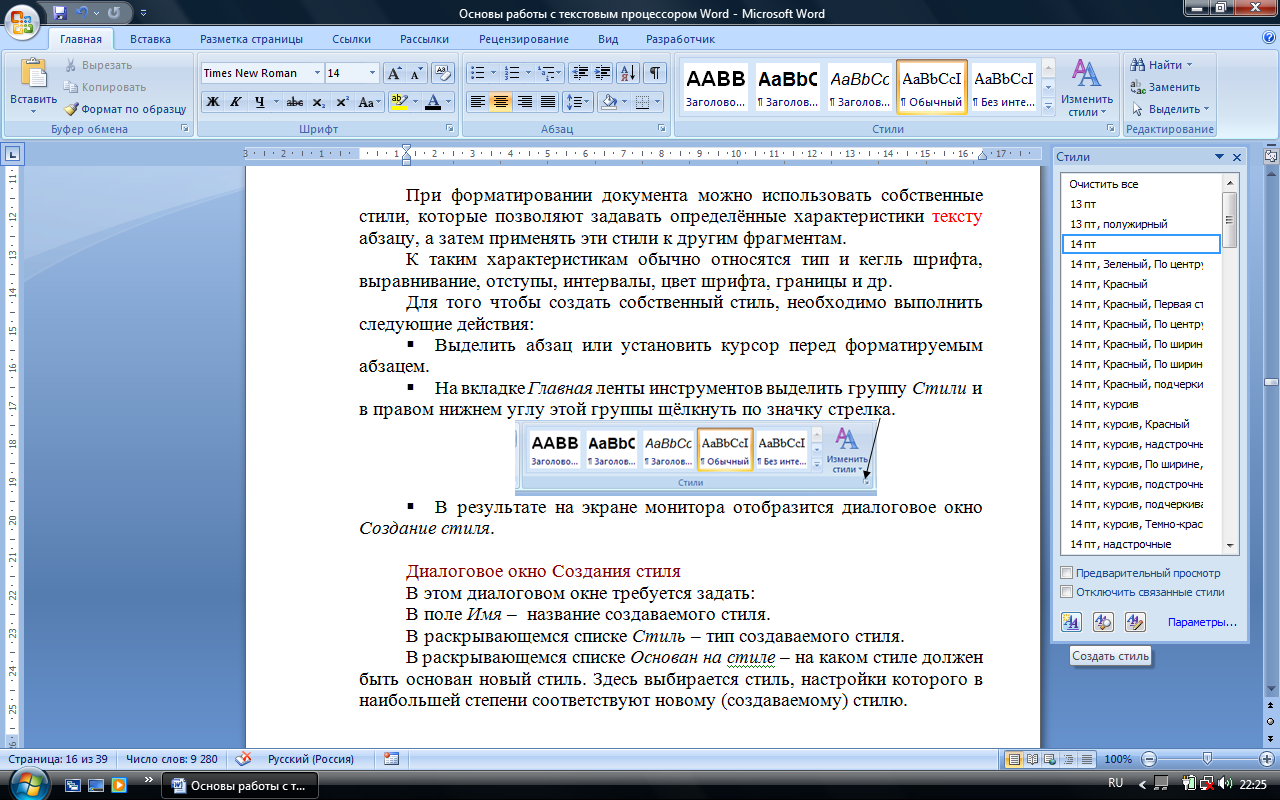Open underline style dropdown arrow

coord(276,102)
